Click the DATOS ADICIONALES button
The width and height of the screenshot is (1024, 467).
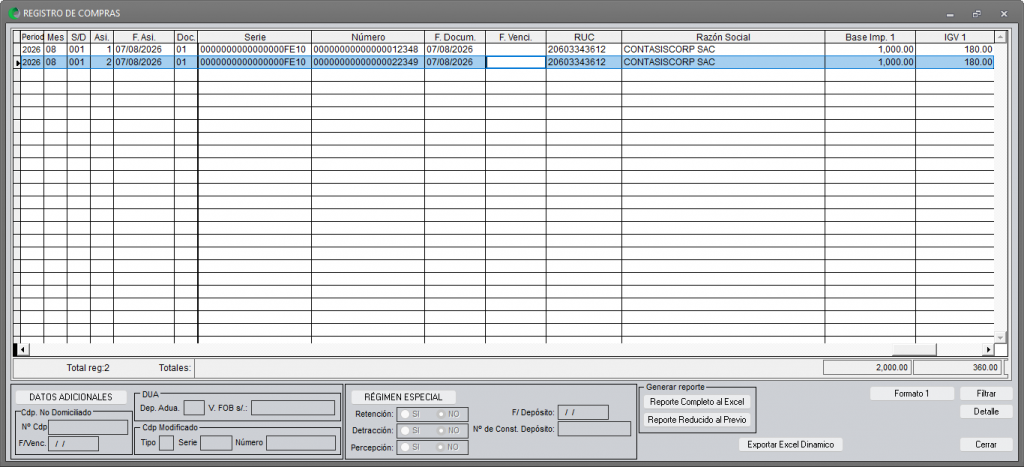coord(71,397)
